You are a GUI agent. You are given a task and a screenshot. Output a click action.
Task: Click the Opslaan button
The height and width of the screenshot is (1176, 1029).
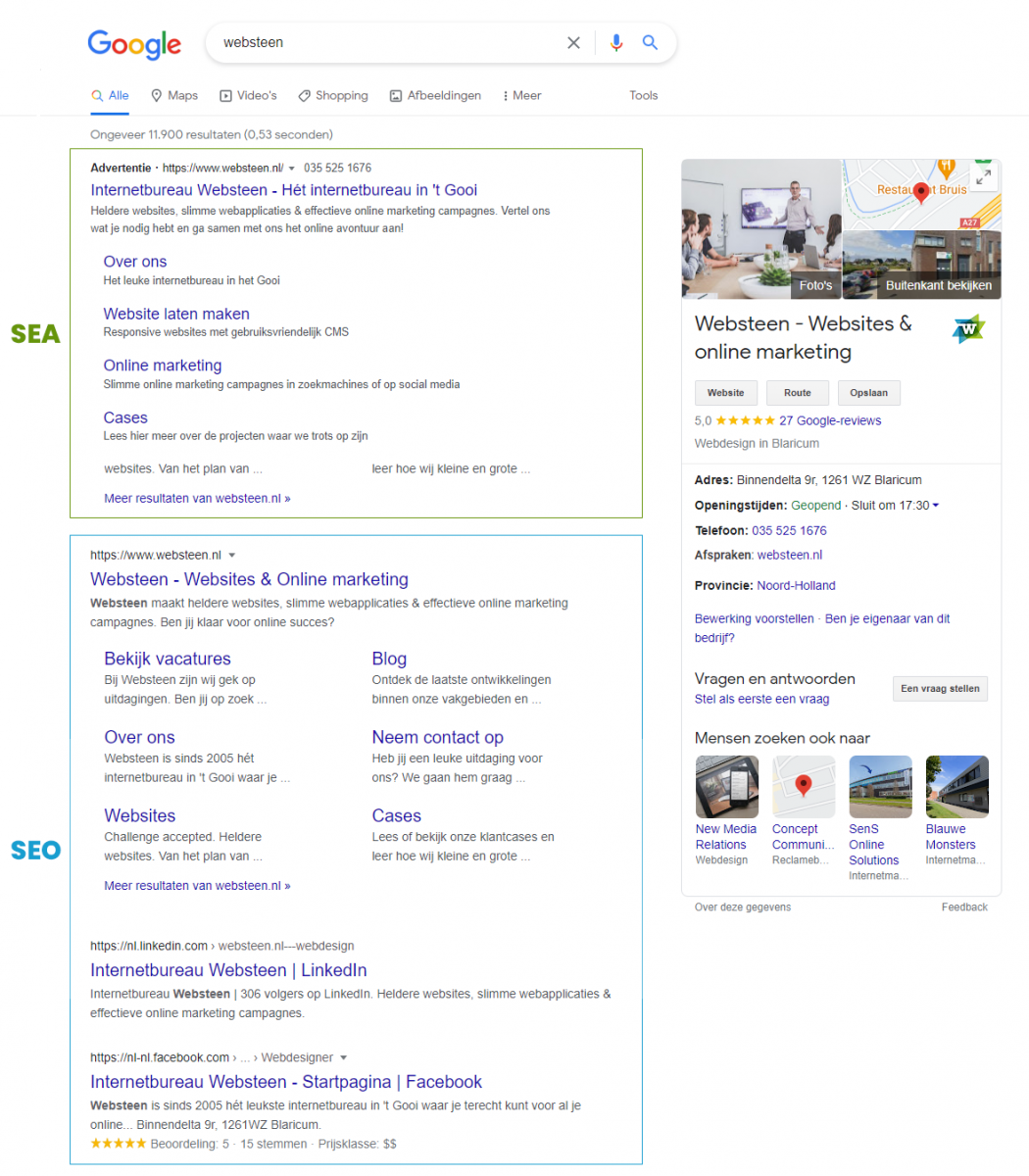click(869, 393)
